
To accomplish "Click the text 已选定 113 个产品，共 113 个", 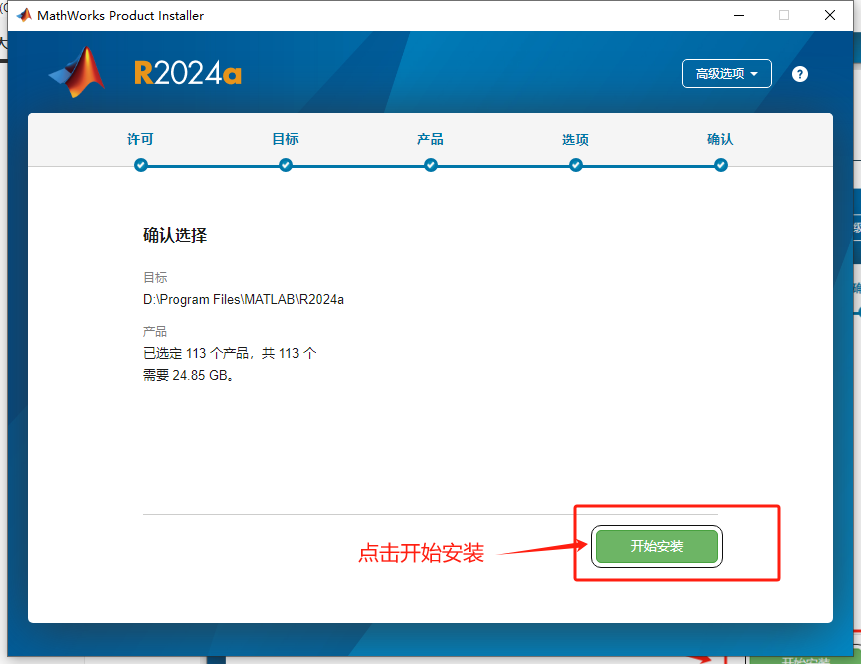I will coord(230,353).
